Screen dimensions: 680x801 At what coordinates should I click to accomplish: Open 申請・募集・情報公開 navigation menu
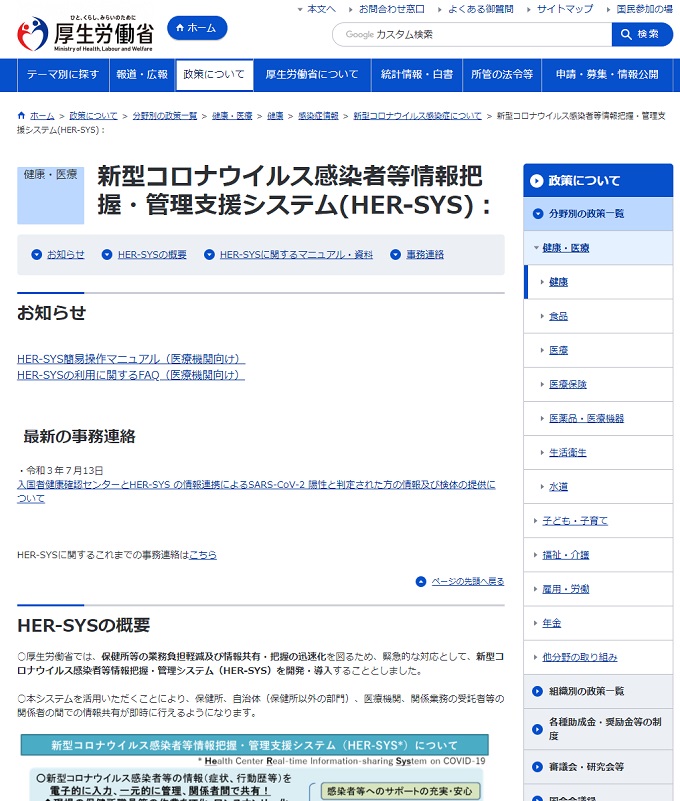(607, 75)
